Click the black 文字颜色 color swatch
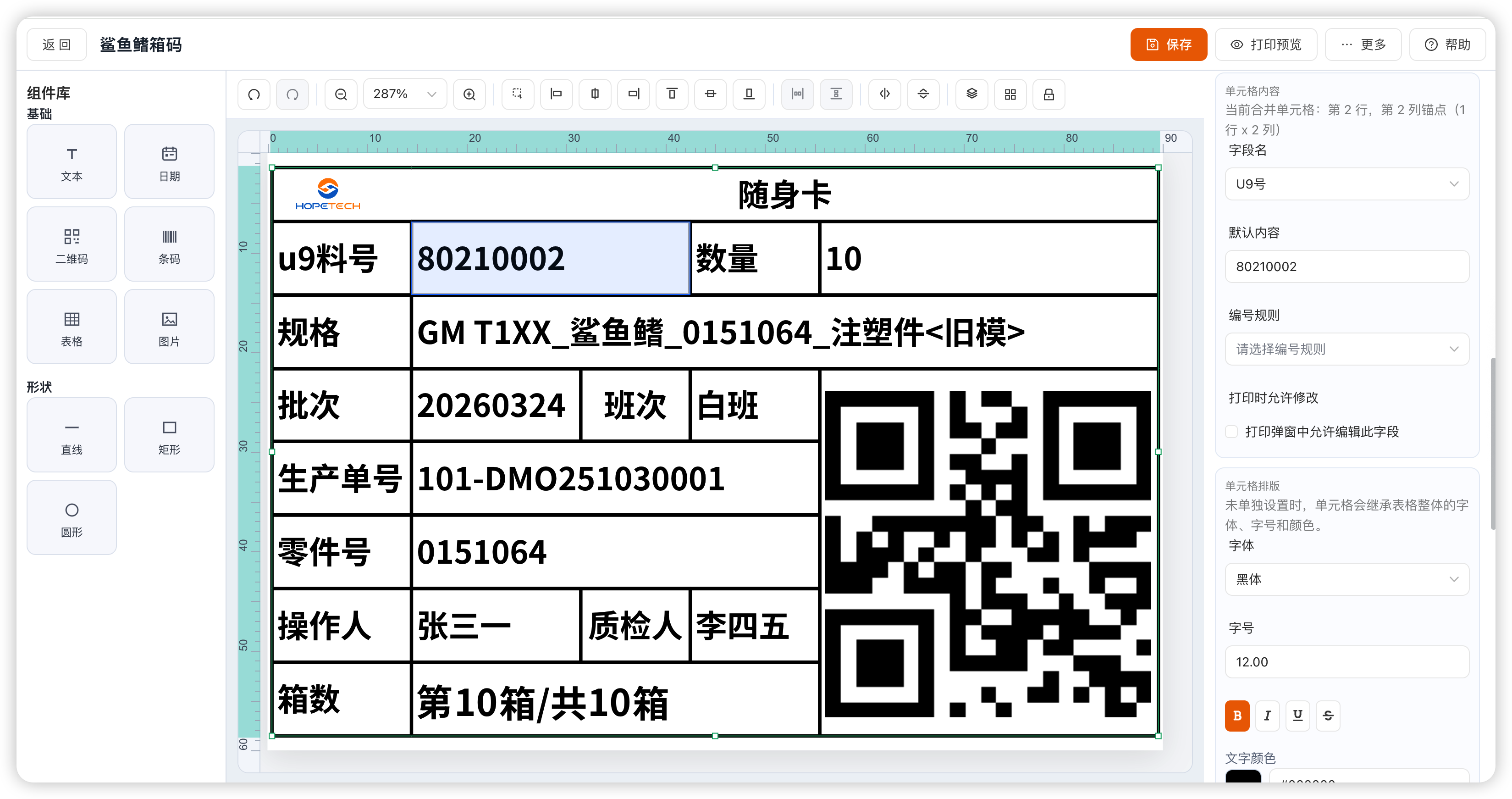Screen dimensions: 1512x799 tap(1242, 776)
